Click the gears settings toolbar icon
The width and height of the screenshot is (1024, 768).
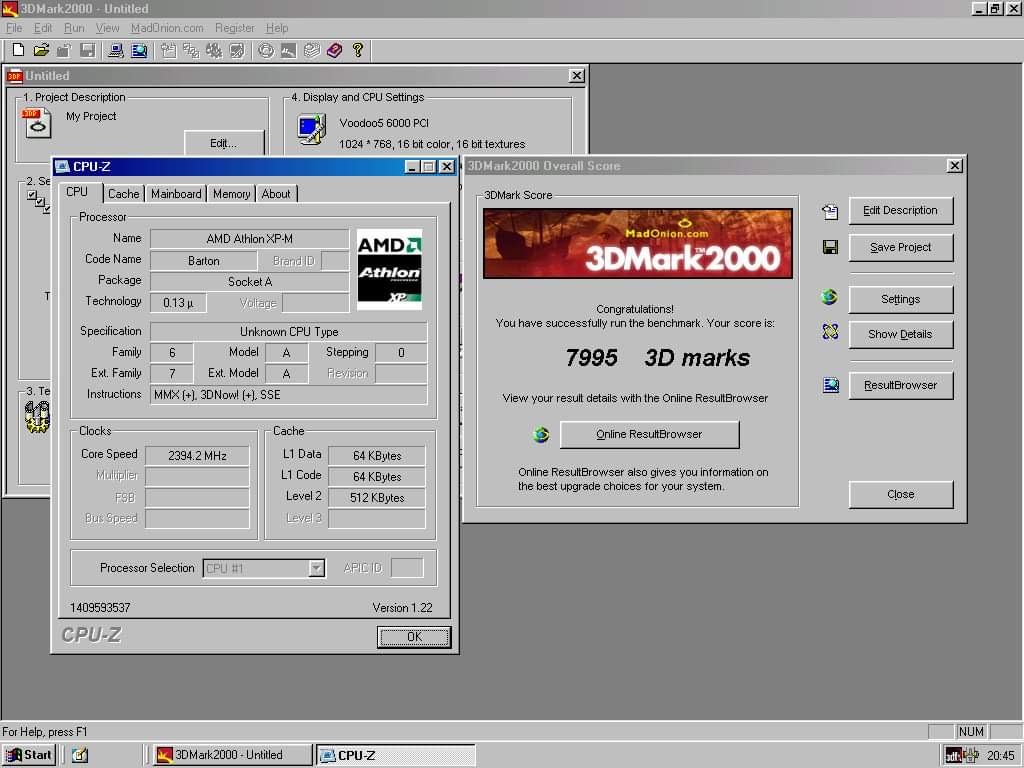pyautogui.click(x=214, y=50)
